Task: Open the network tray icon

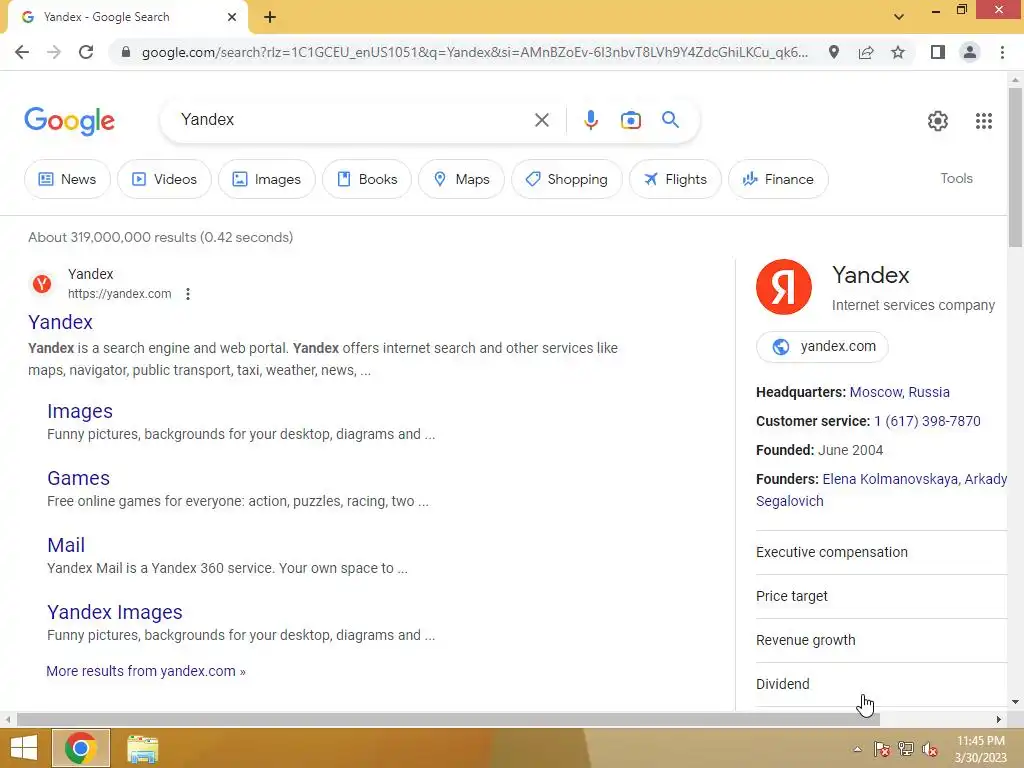Action: [906, 749]
